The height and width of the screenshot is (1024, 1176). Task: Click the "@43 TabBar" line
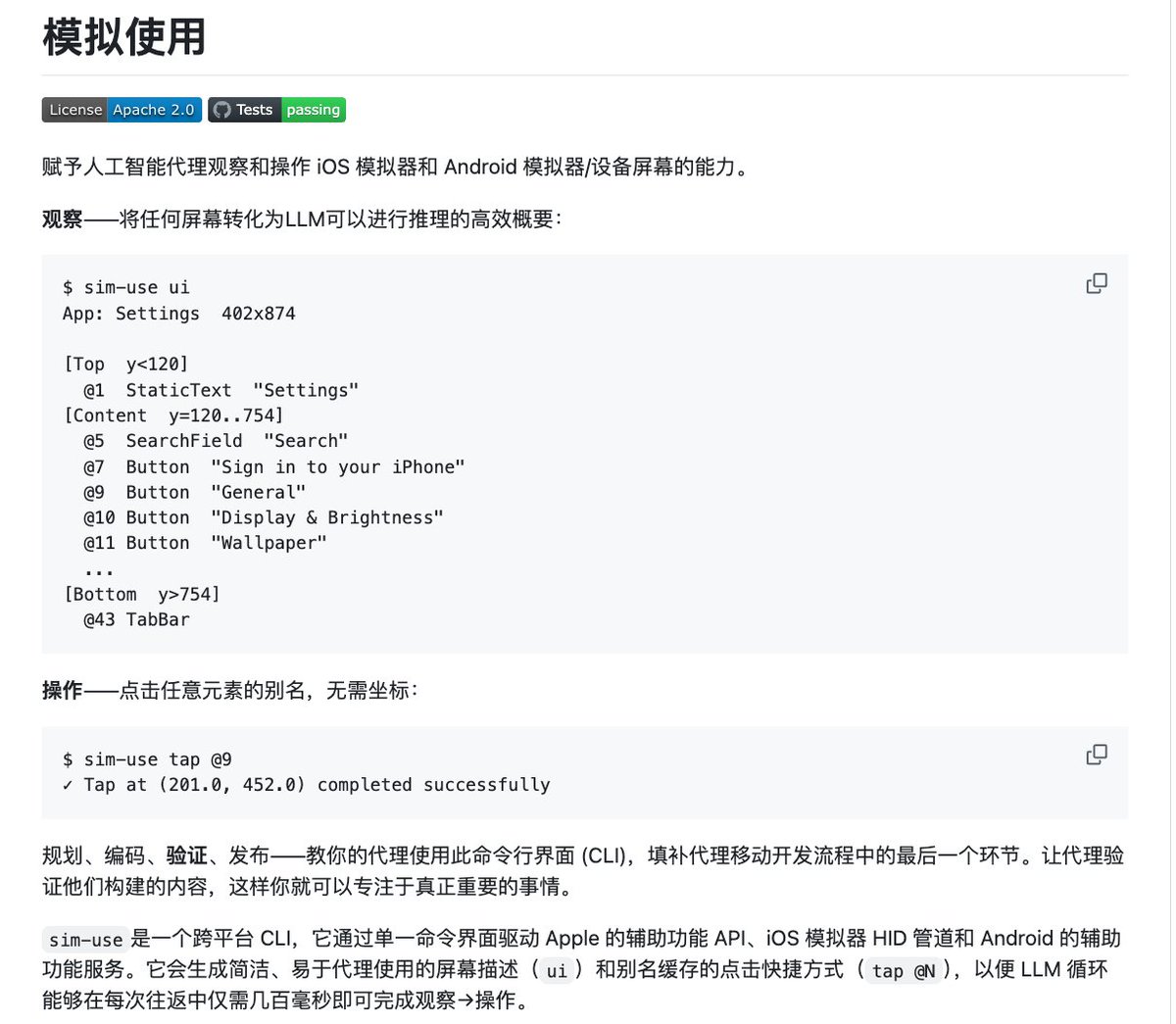(137, 619)
